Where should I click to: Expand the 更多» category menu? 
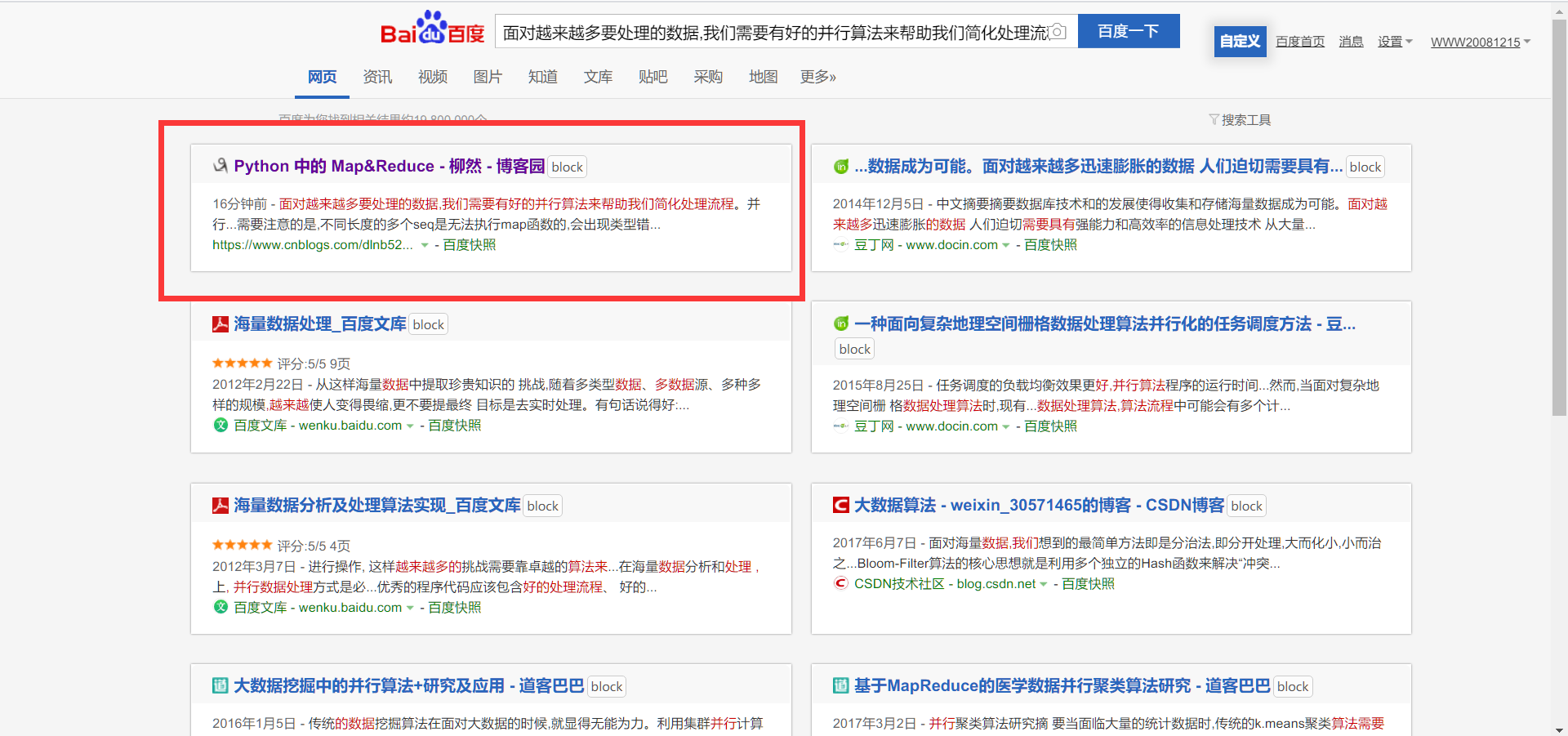[x=817, y=77]
